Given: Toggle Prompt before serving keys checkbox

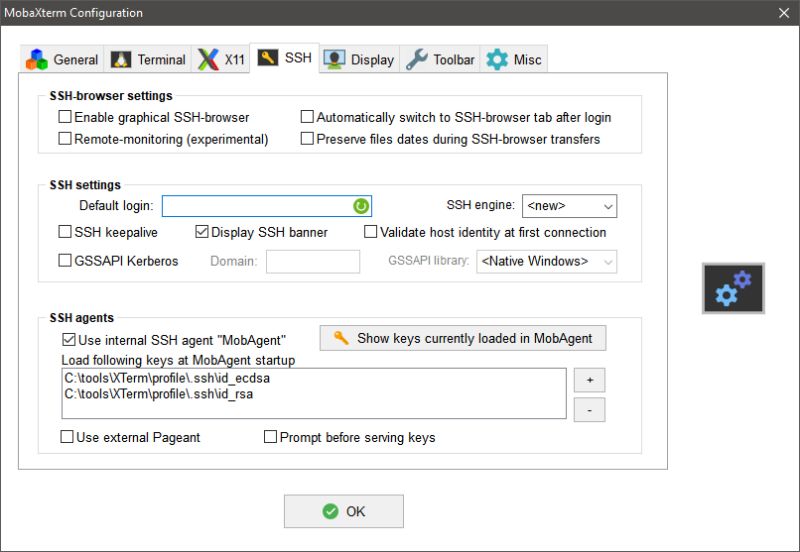Looking at the screenshot, I should tap(270, 436).
